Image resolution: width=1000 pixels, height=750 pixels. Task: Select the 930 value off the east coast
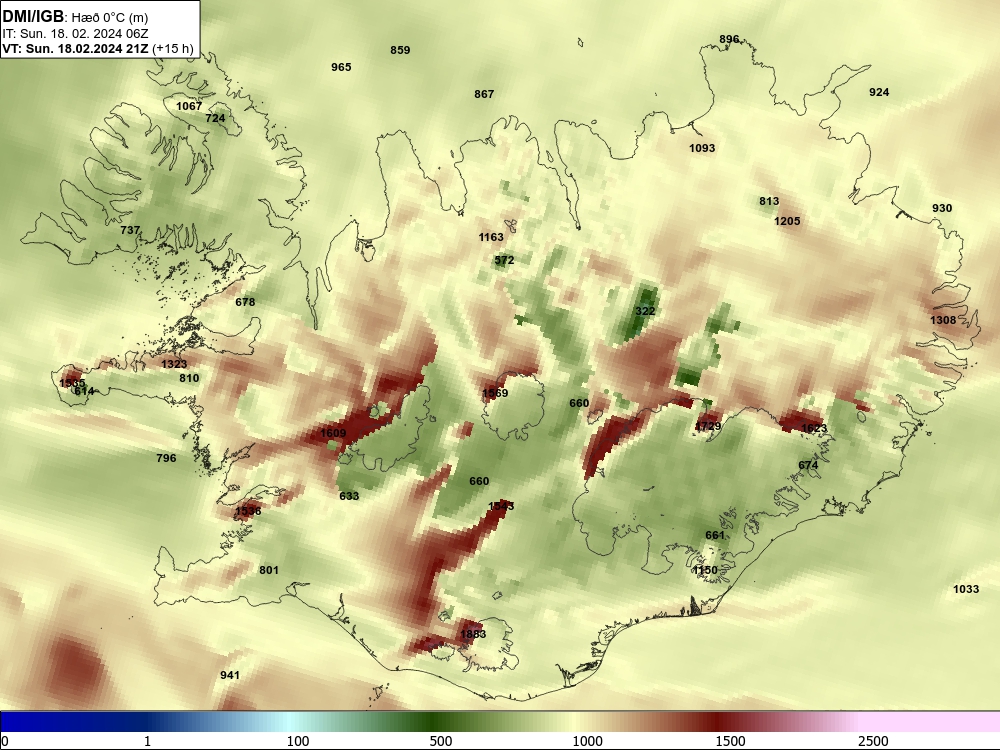[x=942, y=209]
